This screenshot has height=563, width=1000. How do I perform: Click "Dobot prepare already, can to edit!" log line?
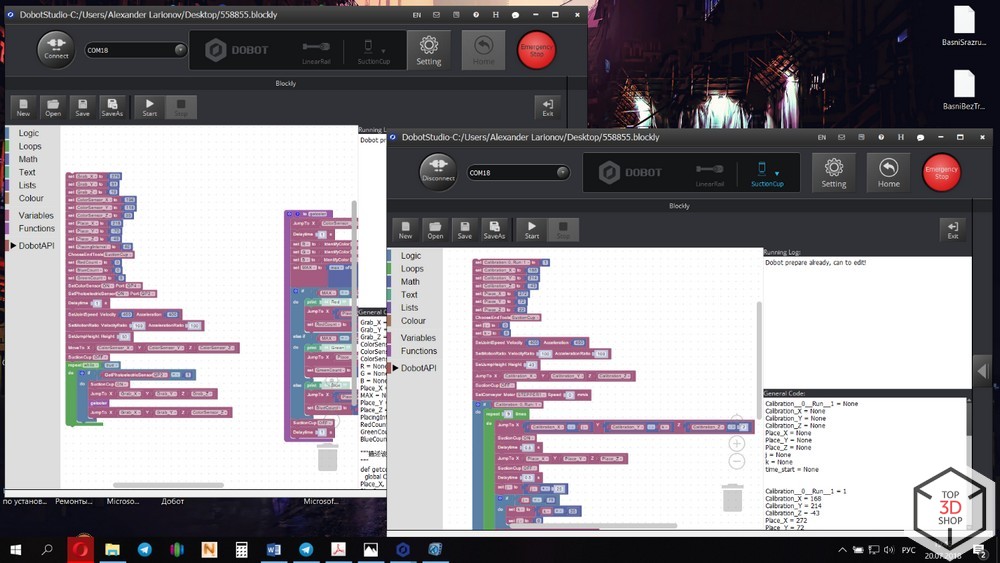[x=816, y=262]
